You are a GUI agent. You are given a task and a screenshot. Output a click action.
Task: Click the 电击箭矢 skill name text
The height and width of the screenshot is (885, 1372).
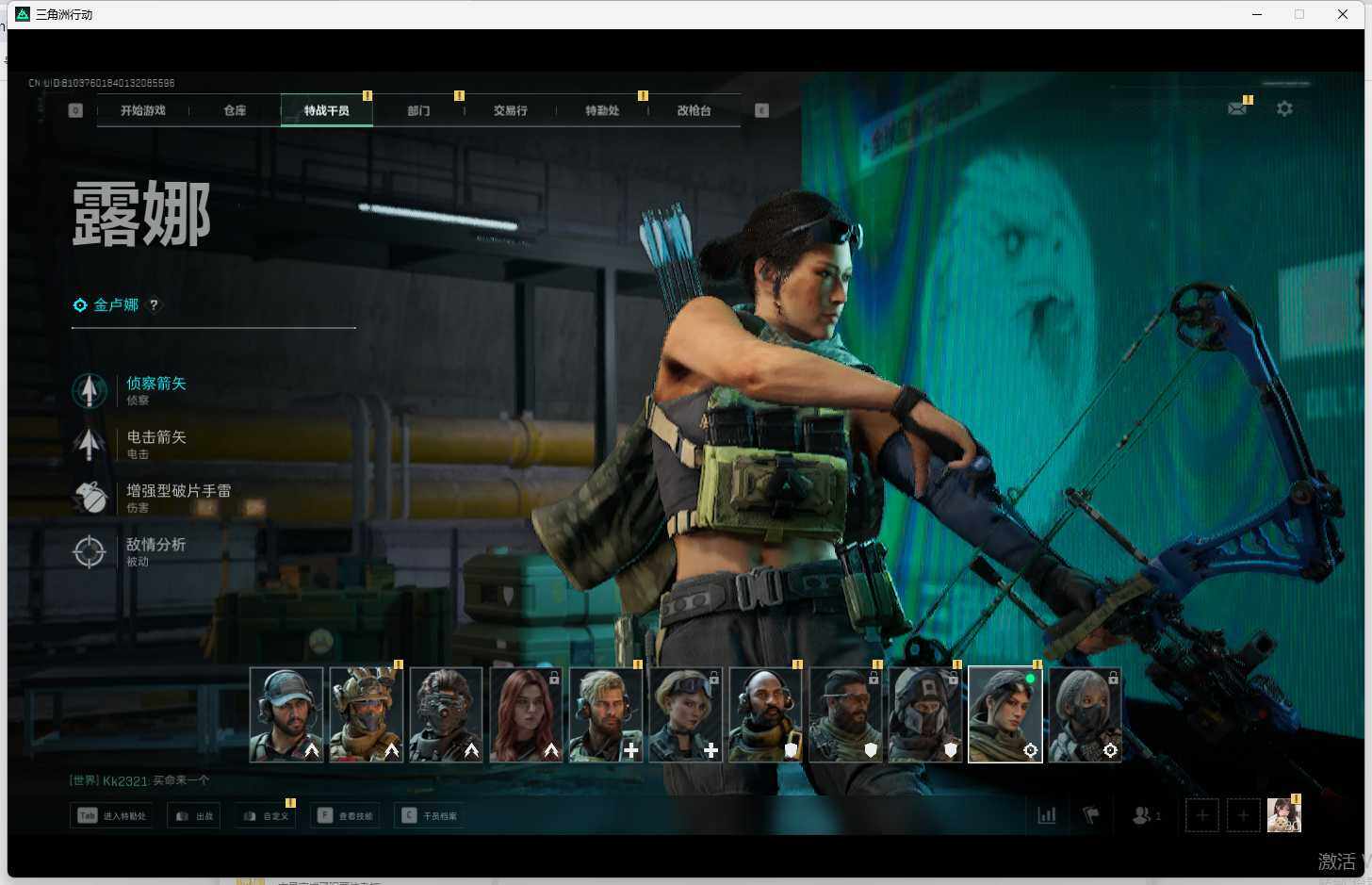point(156,436)
